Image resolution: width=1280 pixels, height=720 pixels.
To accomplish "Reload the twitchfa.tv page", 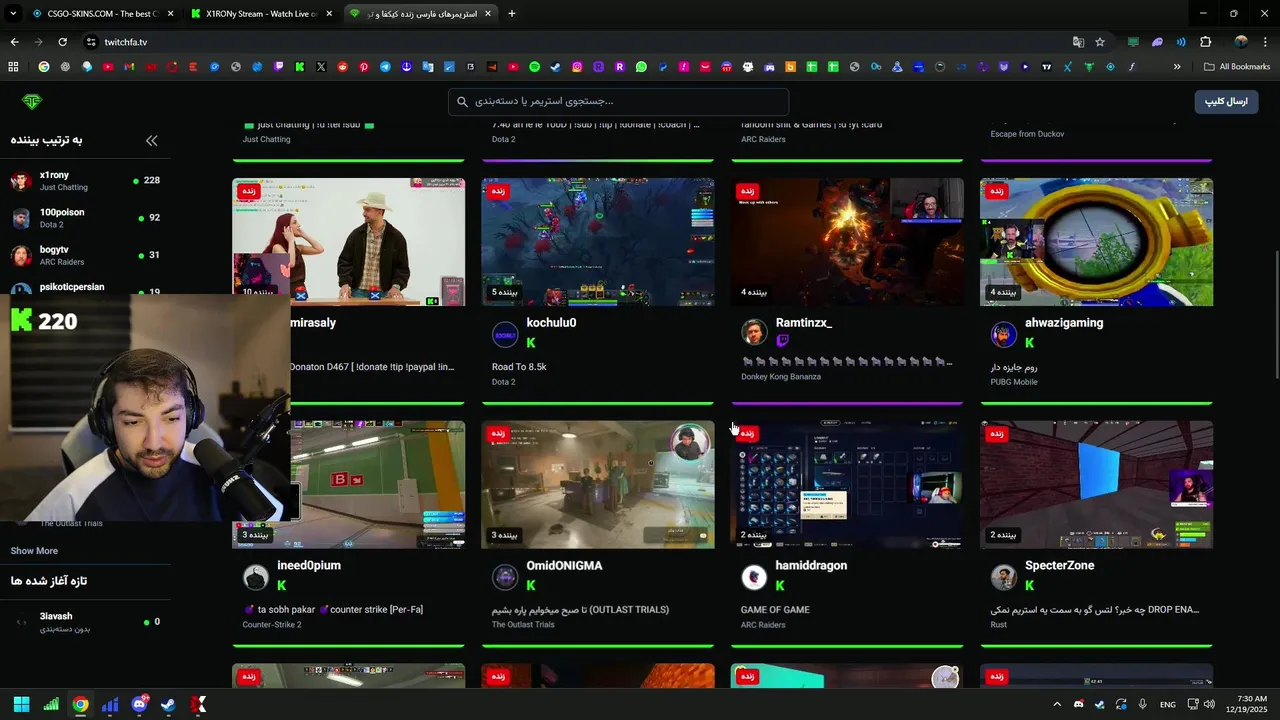I will (x=62, y=42).
